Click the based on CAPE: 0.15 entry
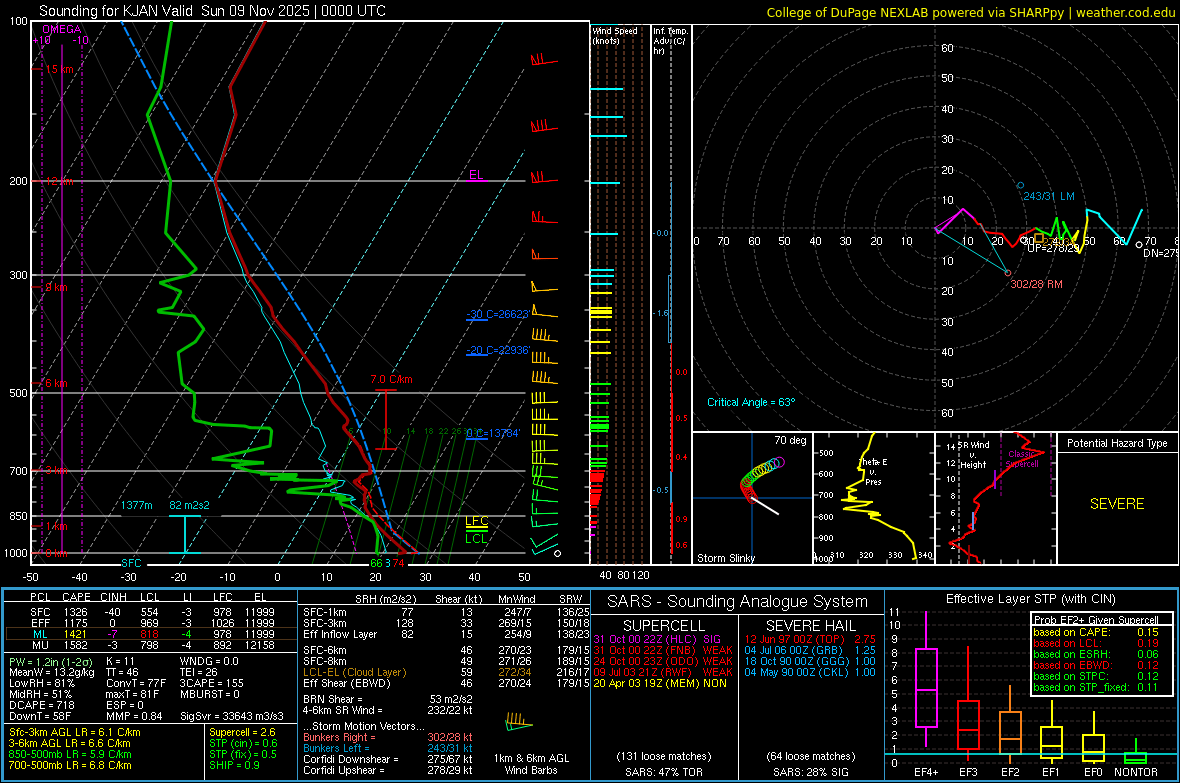This screenshot has height=783, width=1180. coord(1096,632)
